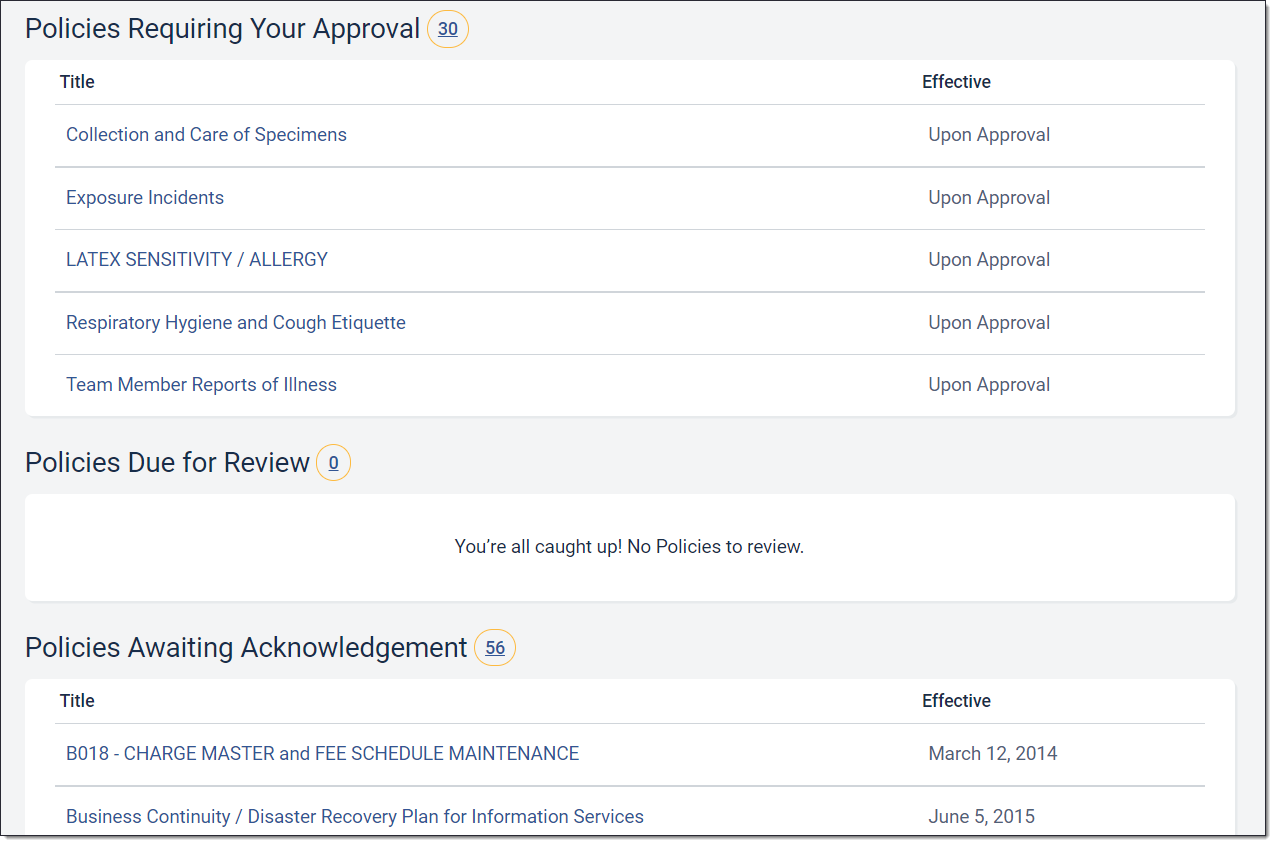Click the Policies Requiring Your Approval heading
The height and width of the screenshot is (844, 1274).
pos(222,29)
